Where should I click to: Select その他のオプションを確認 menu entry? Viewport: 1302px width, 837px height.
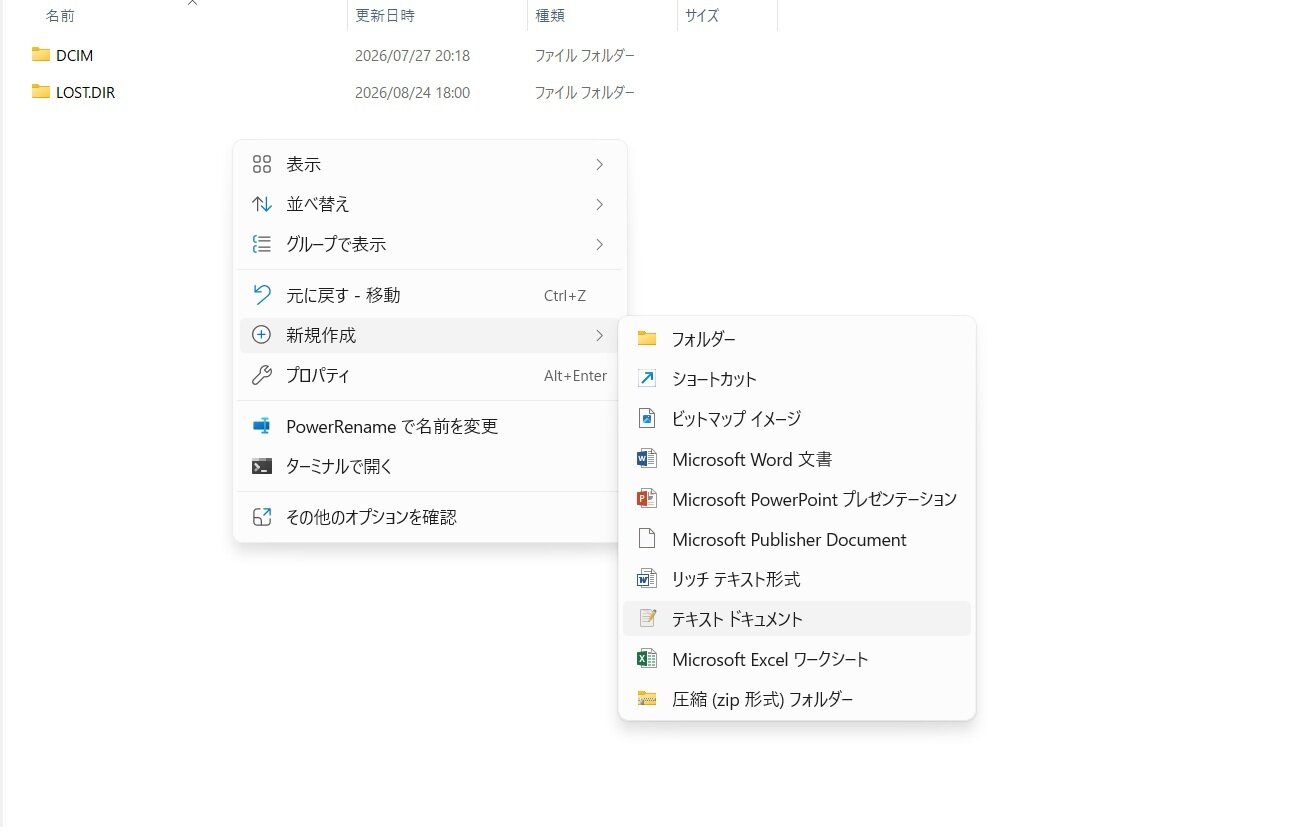pos(430,517)
